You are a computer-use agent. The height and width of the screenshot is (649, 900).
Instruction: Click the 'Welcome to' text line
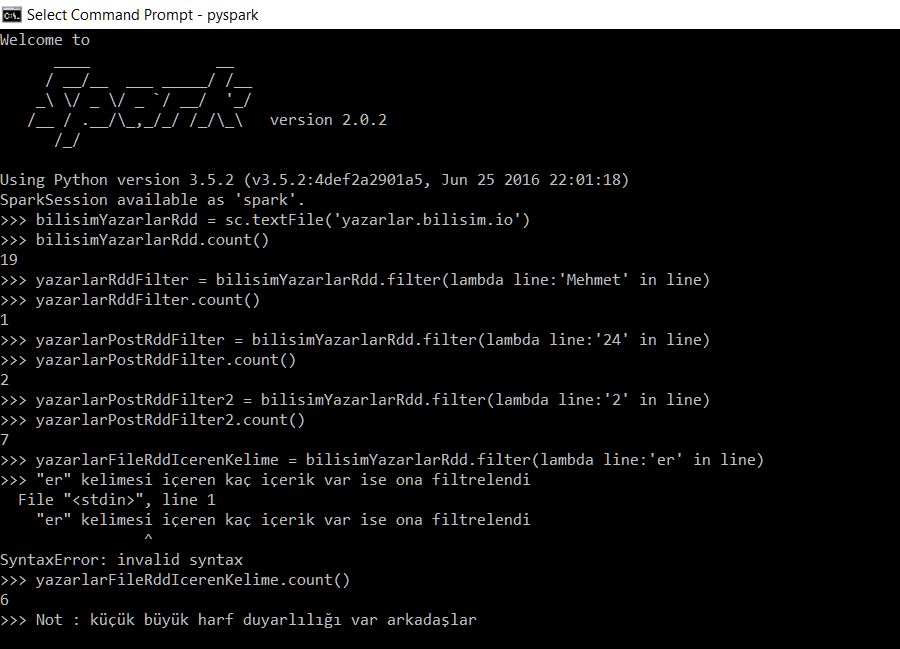pyautogui.click(x=45, y=40)
